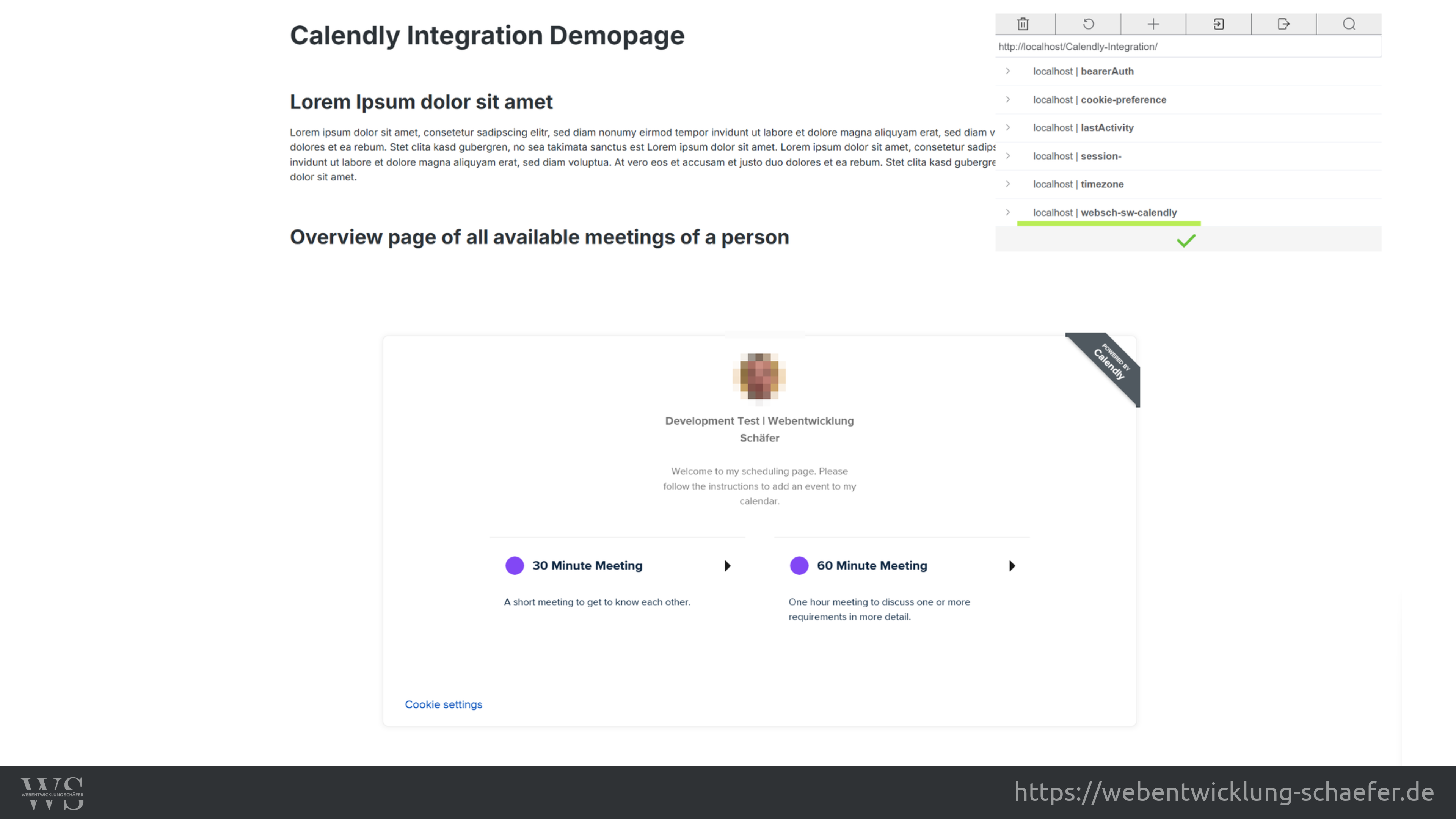Click 'A short meeting to get to know' text
Viewport: 1456px width, 819px height.
tap(597, 602)
